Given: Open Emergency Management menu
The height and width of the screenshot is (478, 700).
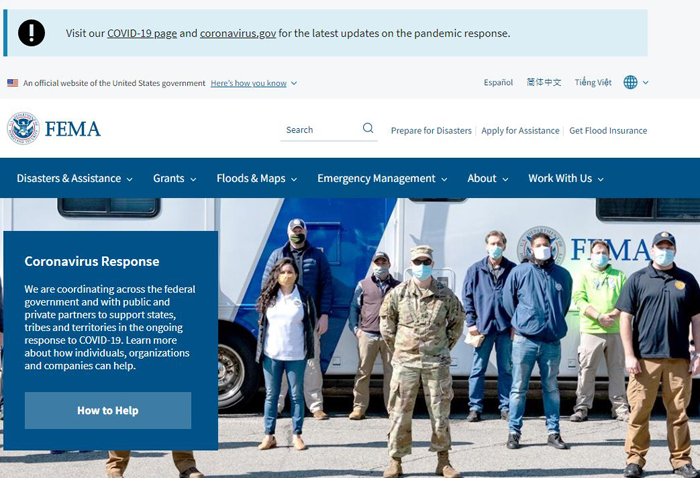Looking at the screenshot, I should click(x=376, y=179).
